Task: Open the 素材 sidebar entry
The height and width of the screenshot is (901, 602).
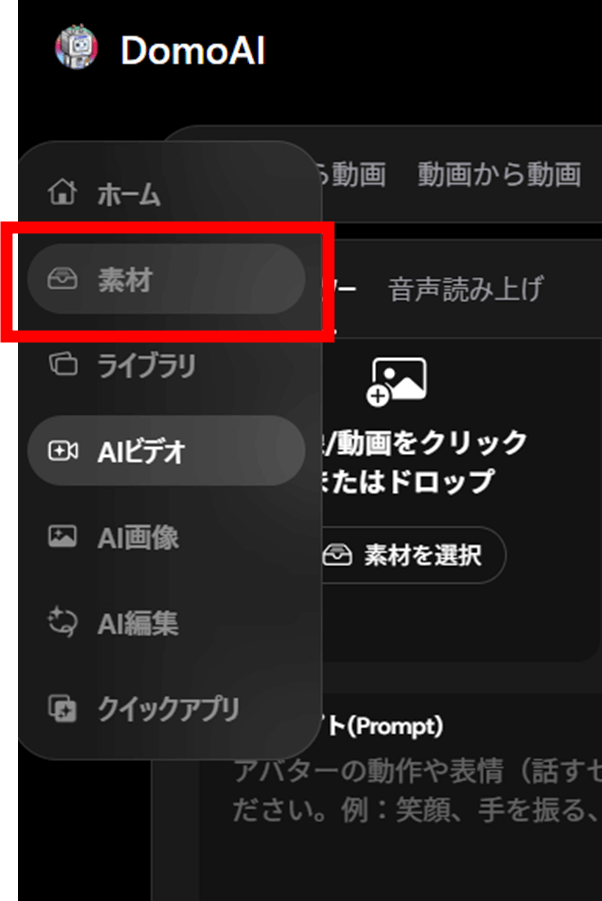Action: click(x=167, y=279)
